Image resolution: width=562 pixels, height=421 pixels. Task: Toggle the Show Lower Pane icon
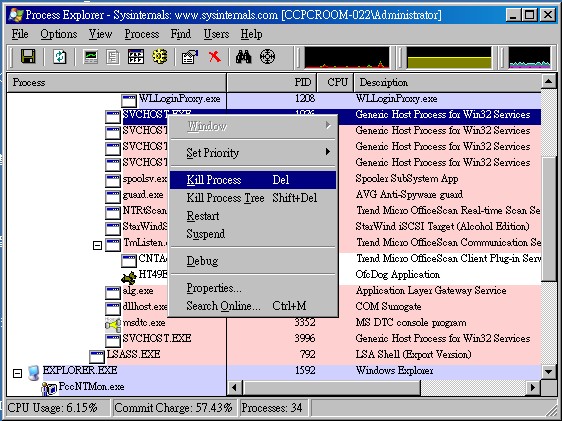click(136, 57)
